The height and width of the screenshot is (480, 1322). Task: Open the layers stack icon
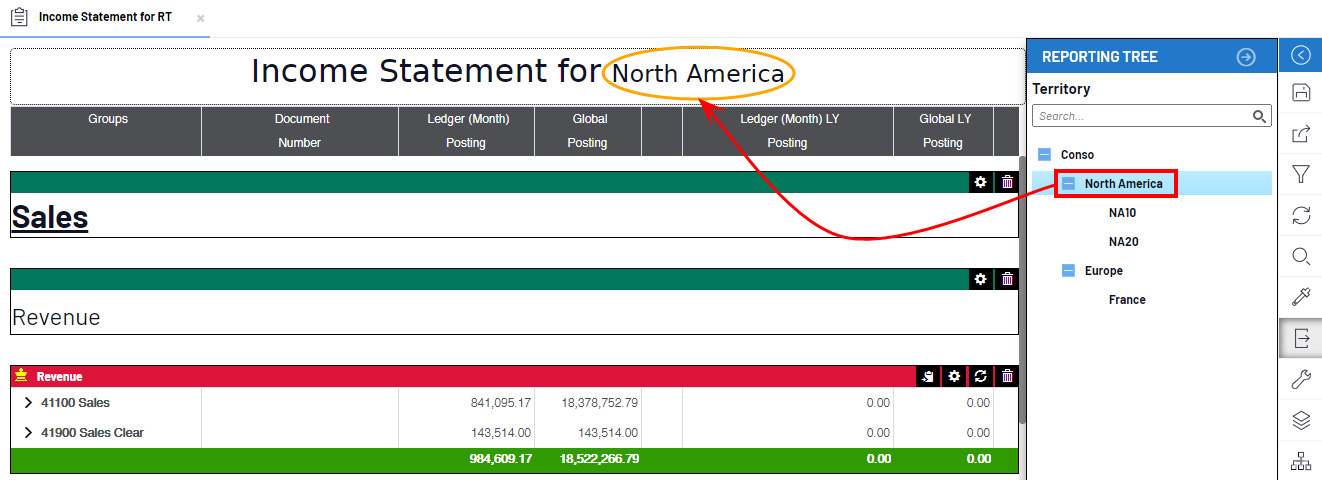coord(1300,420)
